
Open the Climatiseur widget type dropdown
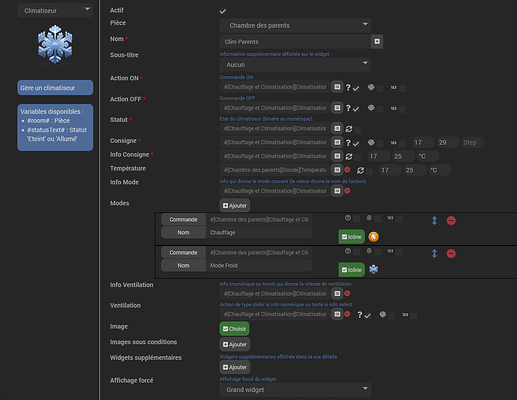click(55, 10)
